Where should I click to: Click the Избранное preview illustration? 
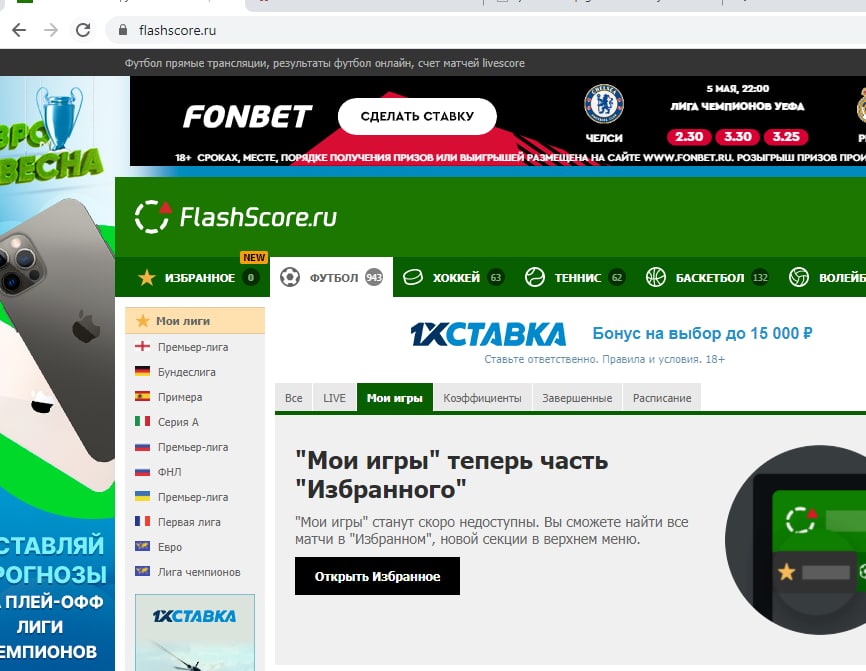click(795, 540)
